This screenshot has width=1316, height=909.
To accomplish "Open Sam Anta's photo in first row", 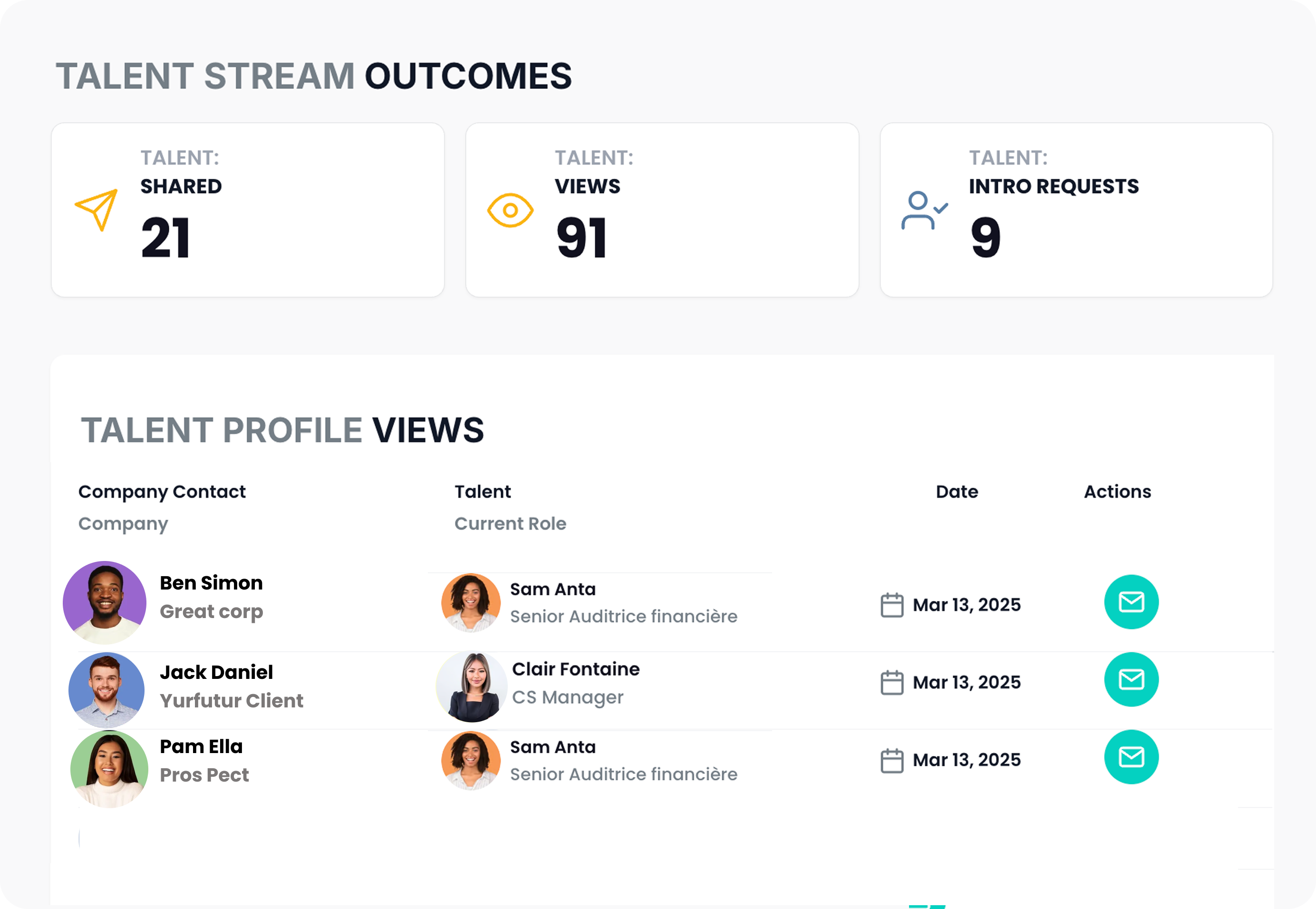I will point(471,602).
